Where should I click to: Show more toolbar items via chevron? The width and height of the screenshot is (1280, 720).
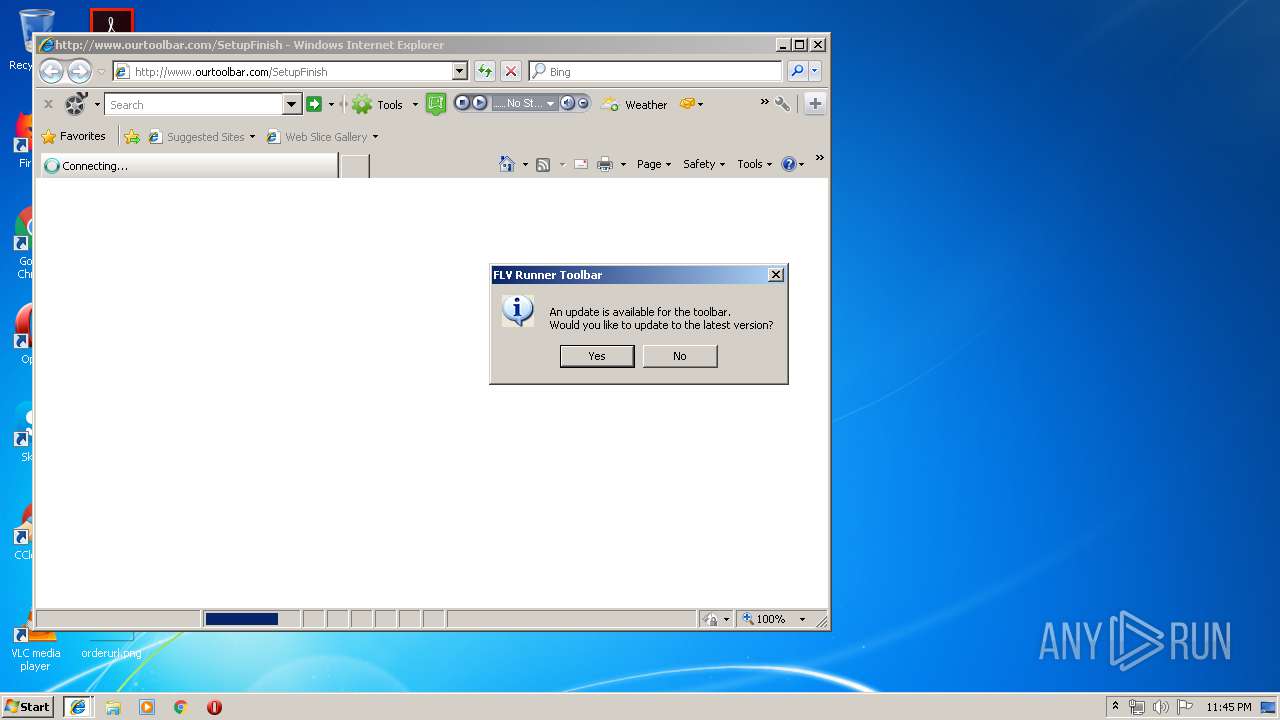pos(765,102)
